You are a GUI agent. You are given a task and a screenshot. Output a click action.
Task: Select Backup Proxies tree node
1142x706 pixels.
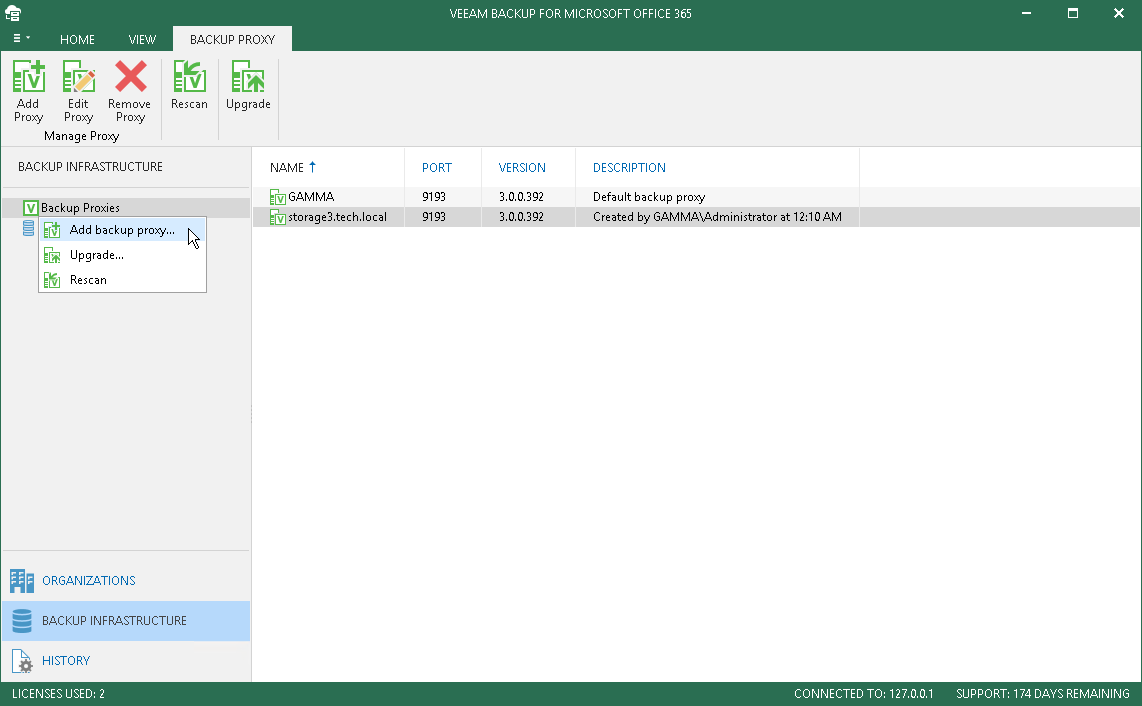click(125, 208)
